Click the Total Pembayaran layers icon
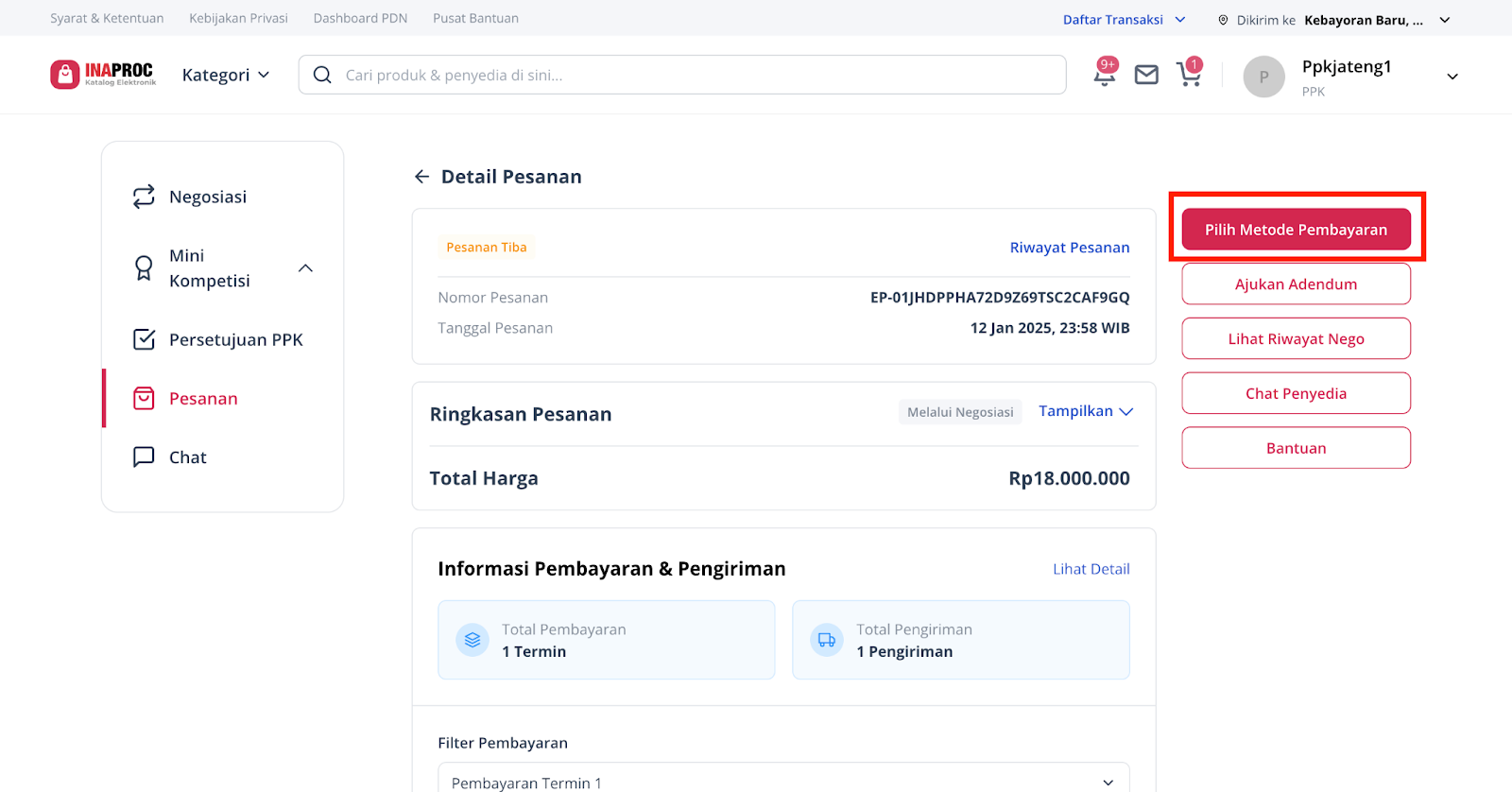This screenshot has width=1512, height=792. tap(472, 640)
